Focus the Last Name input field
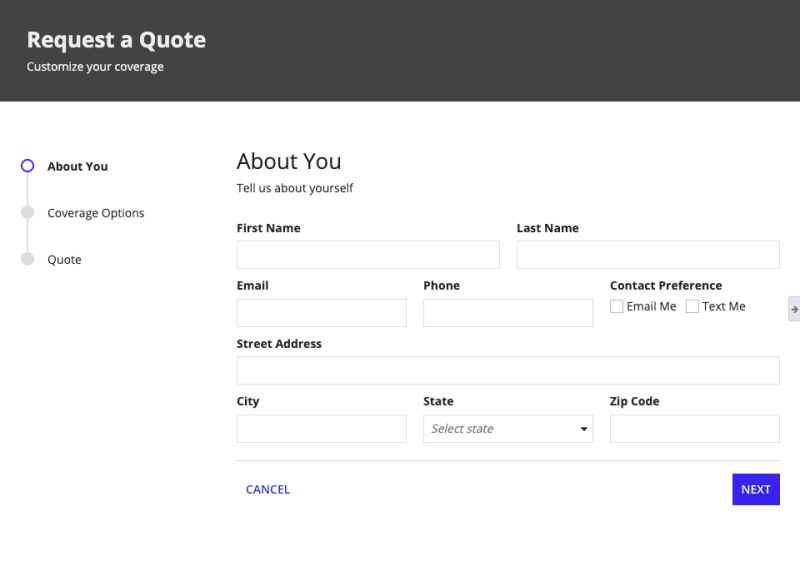 [x=648, y=254]
